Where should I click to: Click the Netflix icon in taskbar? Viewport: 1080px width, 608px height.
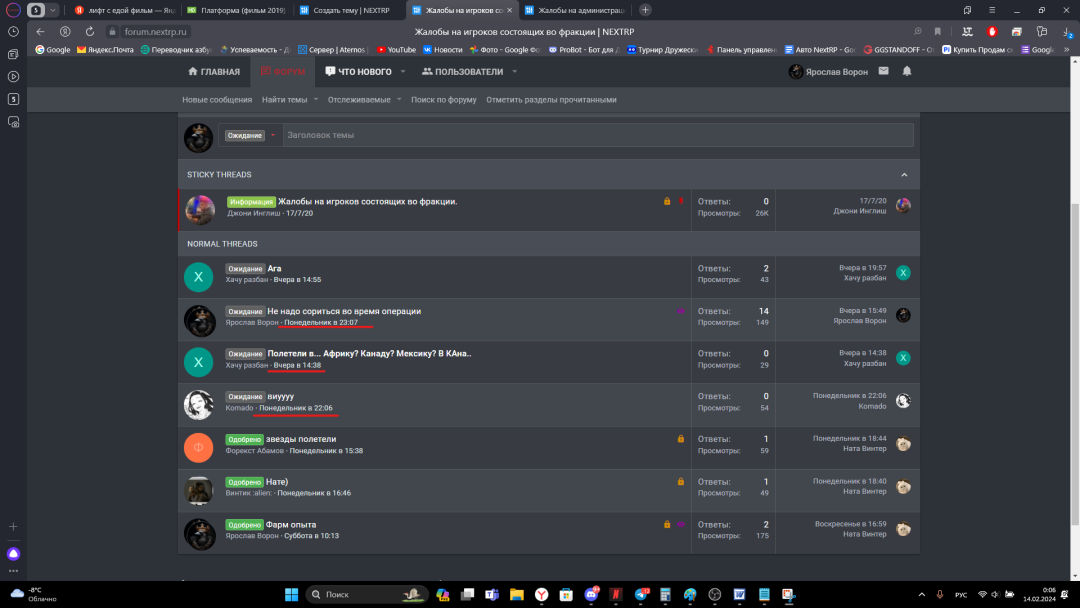point(616,594)
